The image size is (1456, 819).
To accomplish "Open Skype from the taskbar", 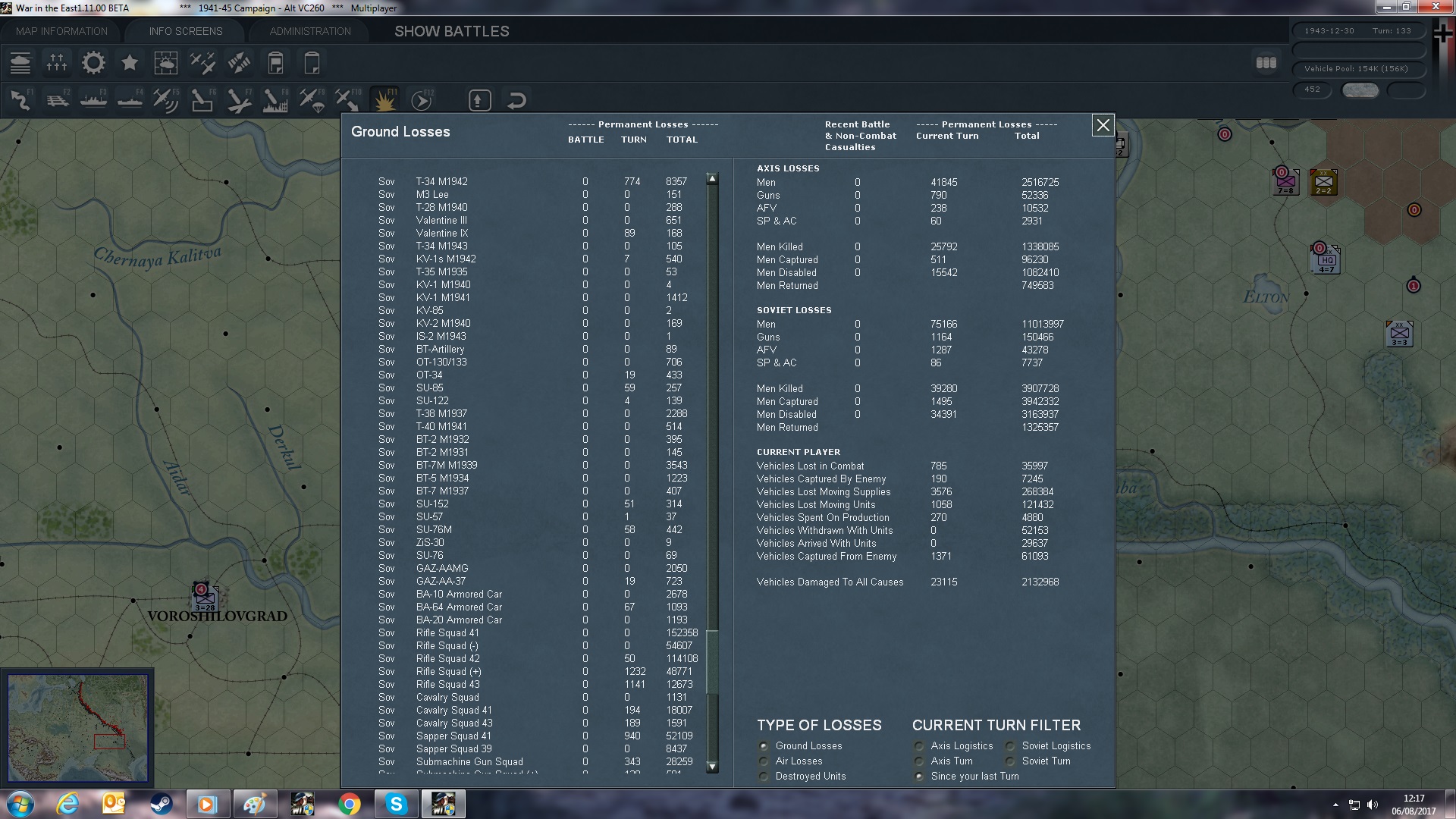I will click(x=396, y=804).
